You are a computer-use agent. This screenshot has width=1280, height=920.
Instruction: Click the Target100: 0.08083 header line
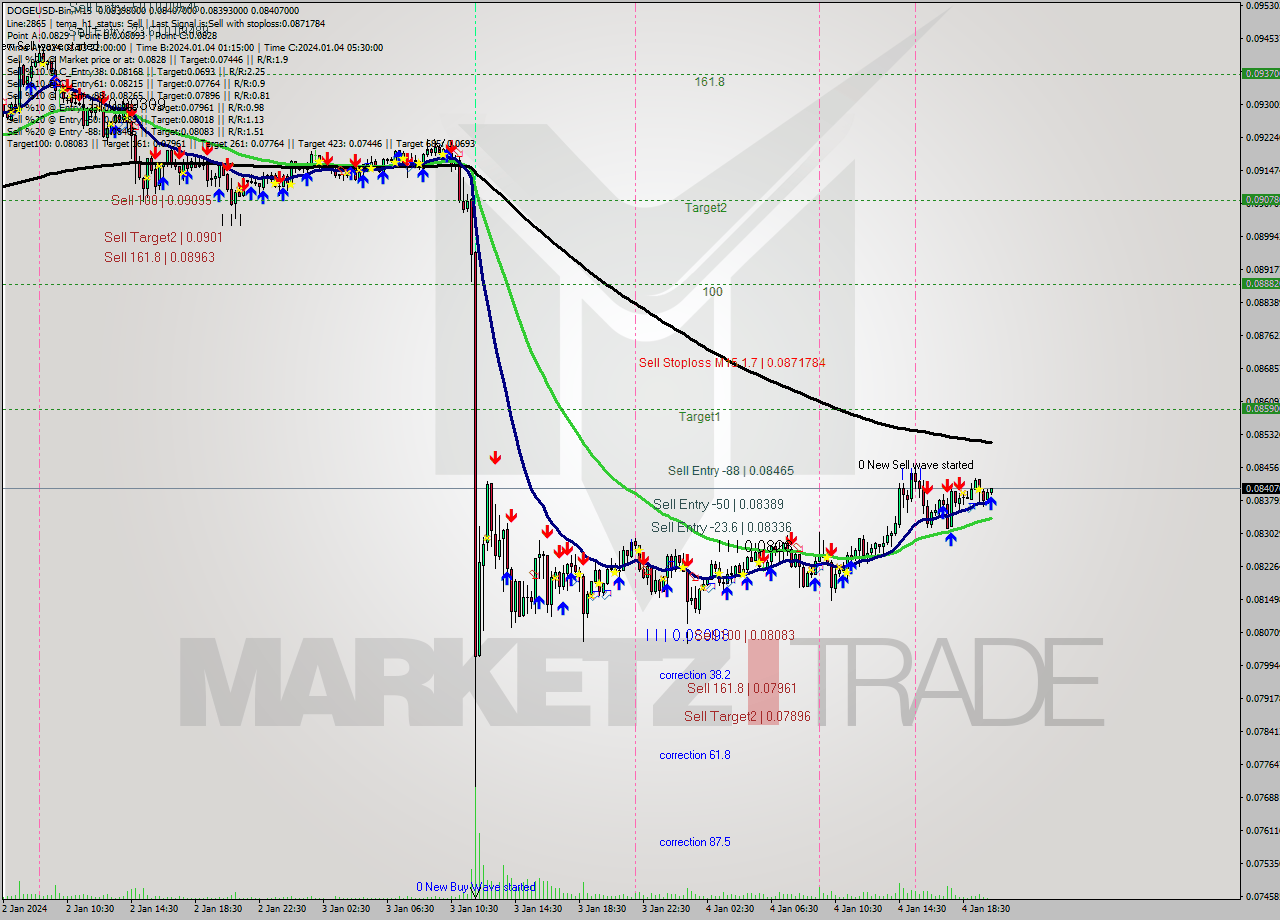click(241, 143)
